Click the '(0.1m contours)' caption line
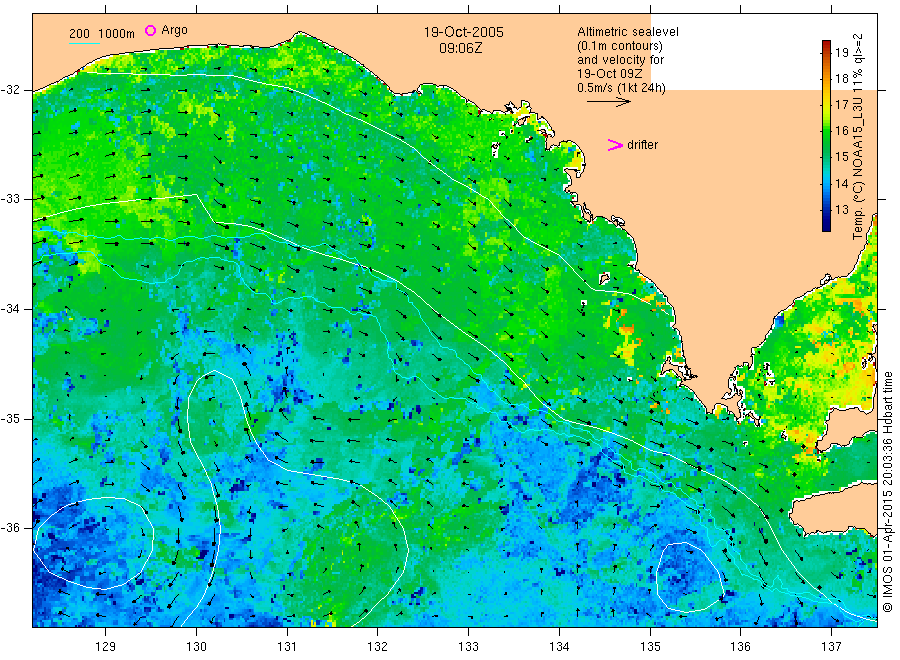The width and height of the screenshot is (900, 660). click(619, 46)
